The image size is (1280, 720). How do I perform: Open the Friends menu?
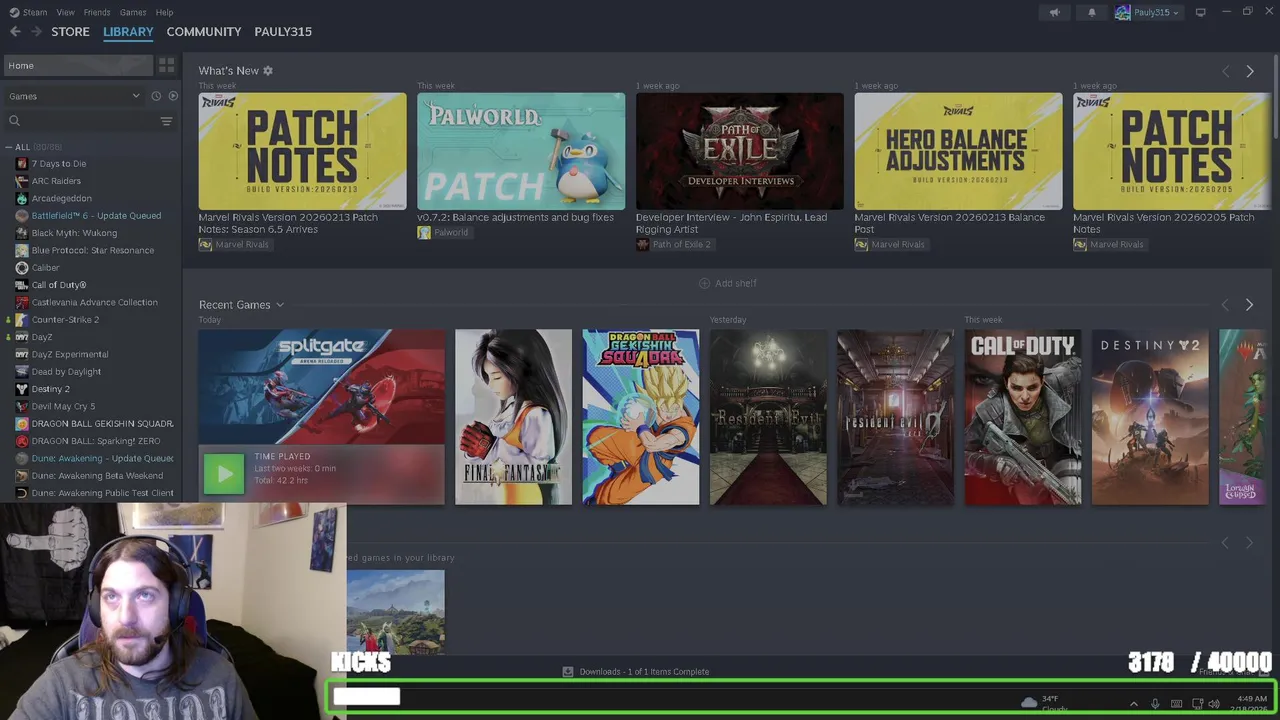click(97, 12)
